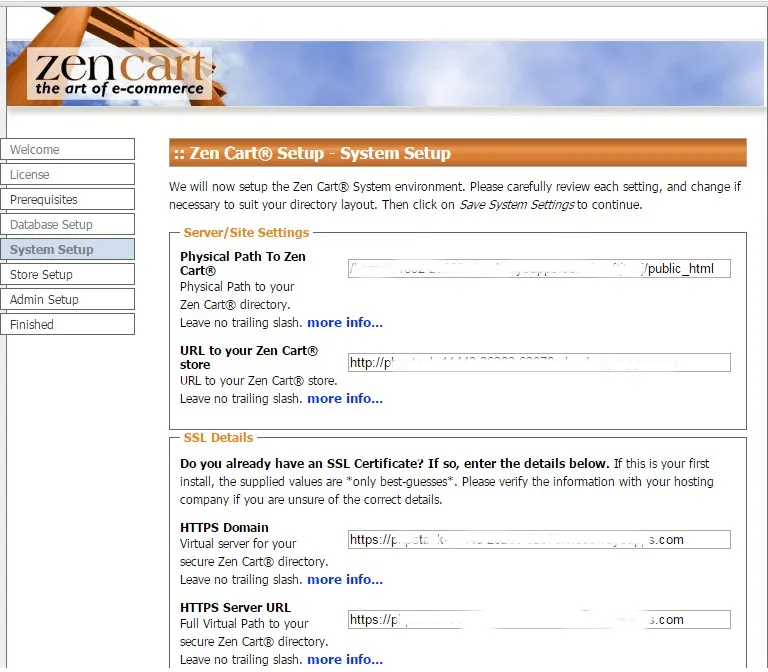Click the Physical Path To Zen Cart label
The height and width of the screenshot is (672, 768).
pos(242,264)
